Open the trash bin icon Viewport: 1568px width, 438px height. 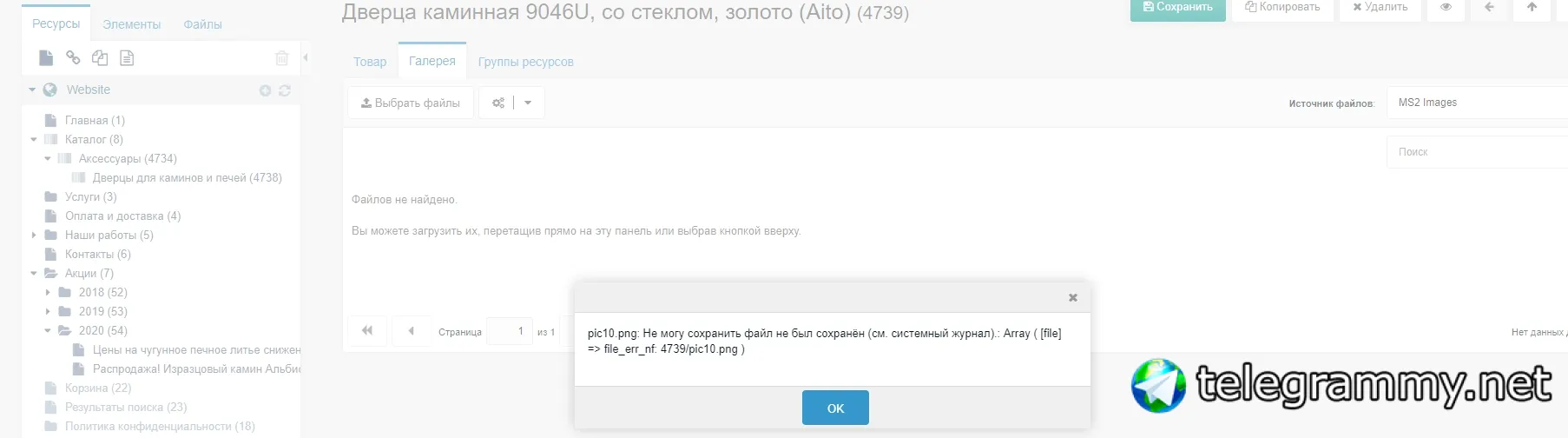(x=282, y=58)
